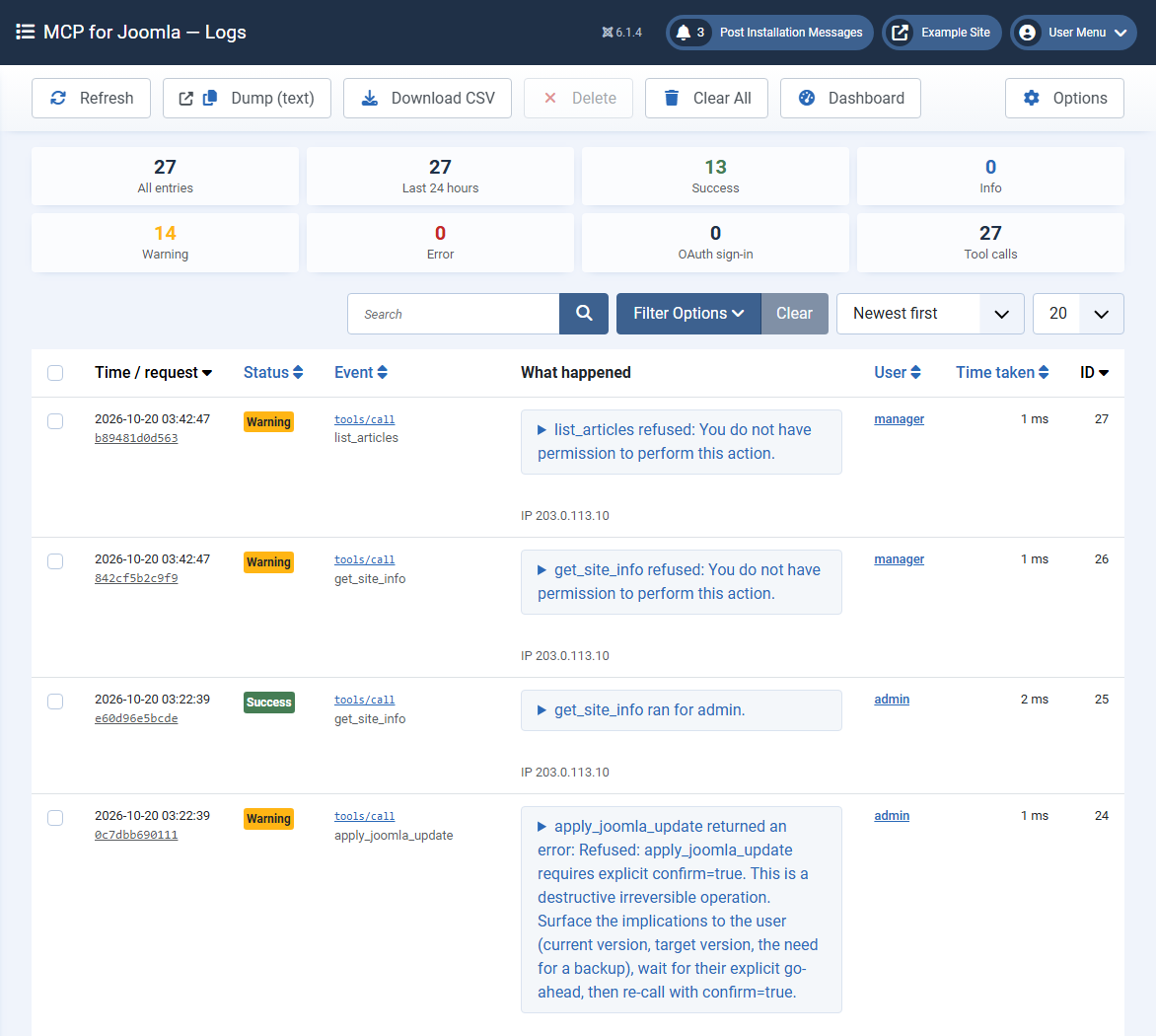Sort by Time taken column arrows
Viewport: 1156px width, 1036px height.
click(1044, 372)
